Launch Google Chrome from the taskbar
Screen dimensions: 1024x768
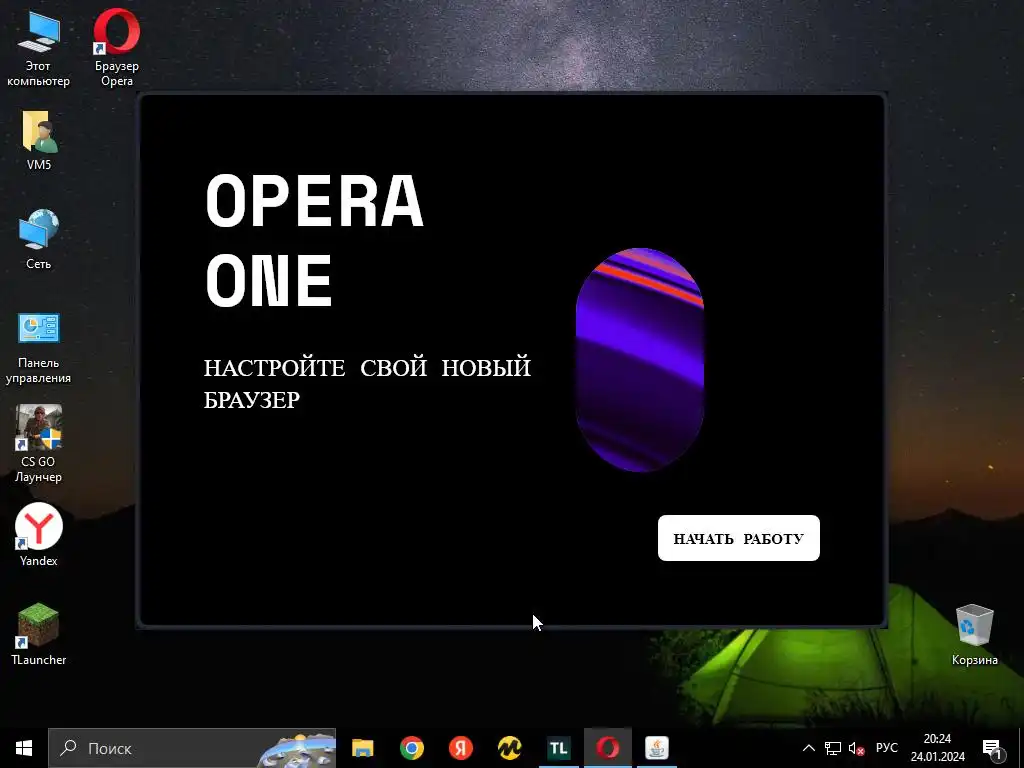[412, 748]
